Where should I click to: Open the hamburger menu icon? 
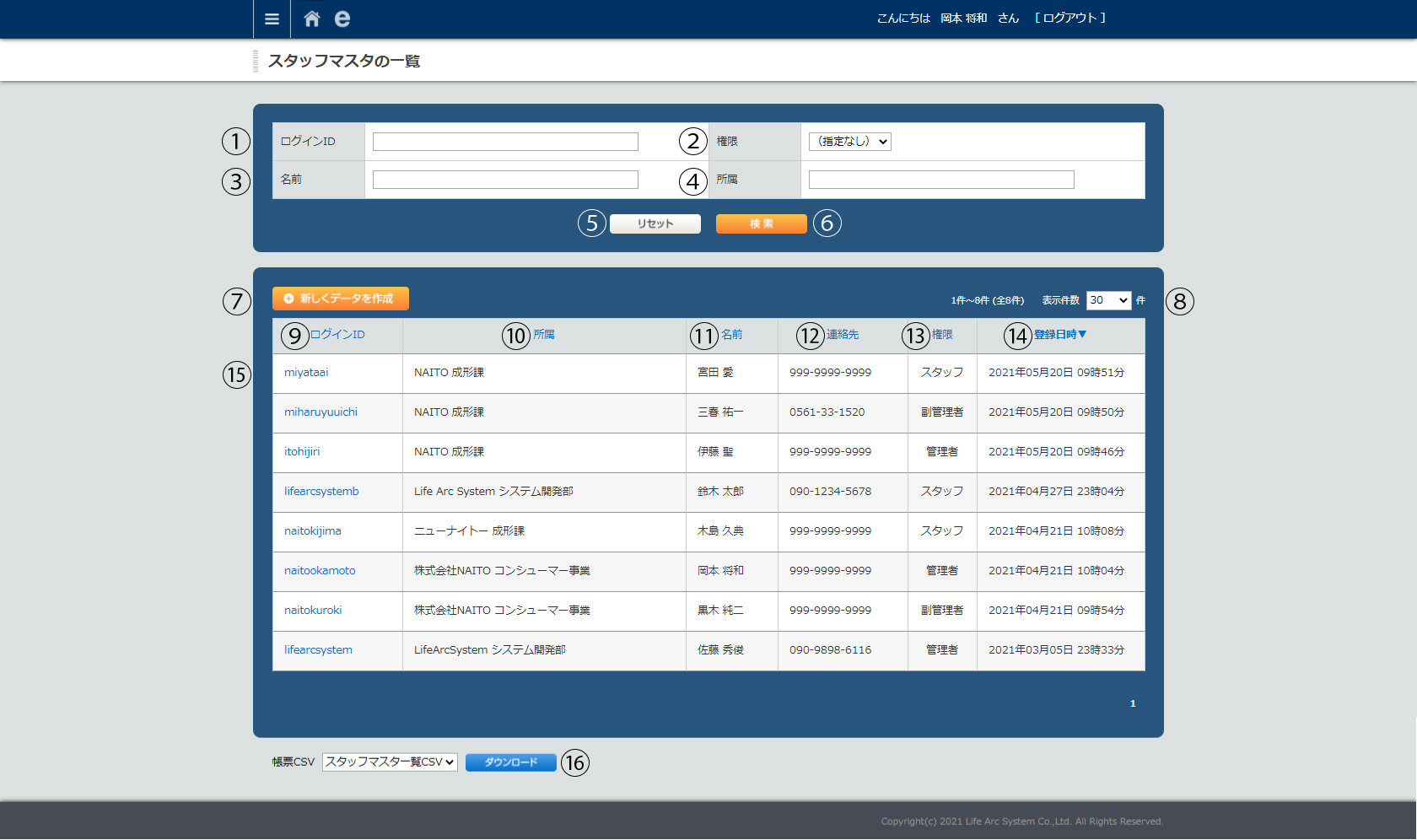tap(272, 19)
